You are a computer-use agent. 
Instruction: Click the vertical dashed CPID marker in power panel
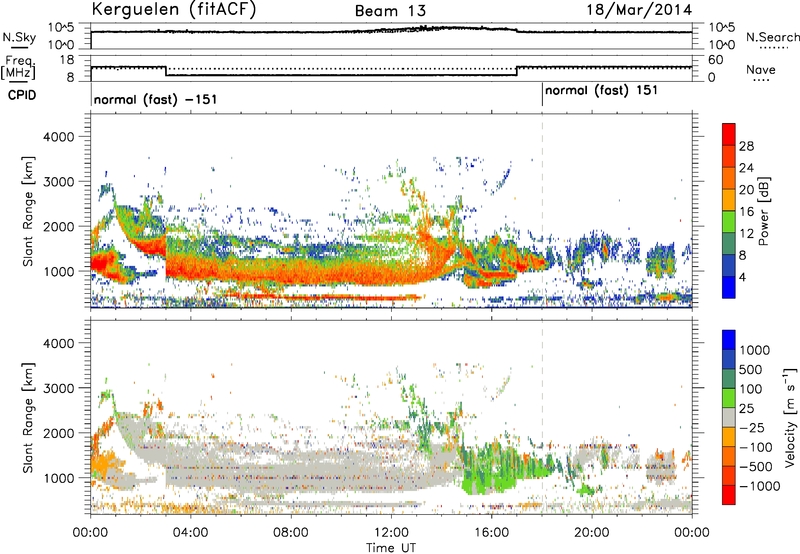tap(542, 210)
